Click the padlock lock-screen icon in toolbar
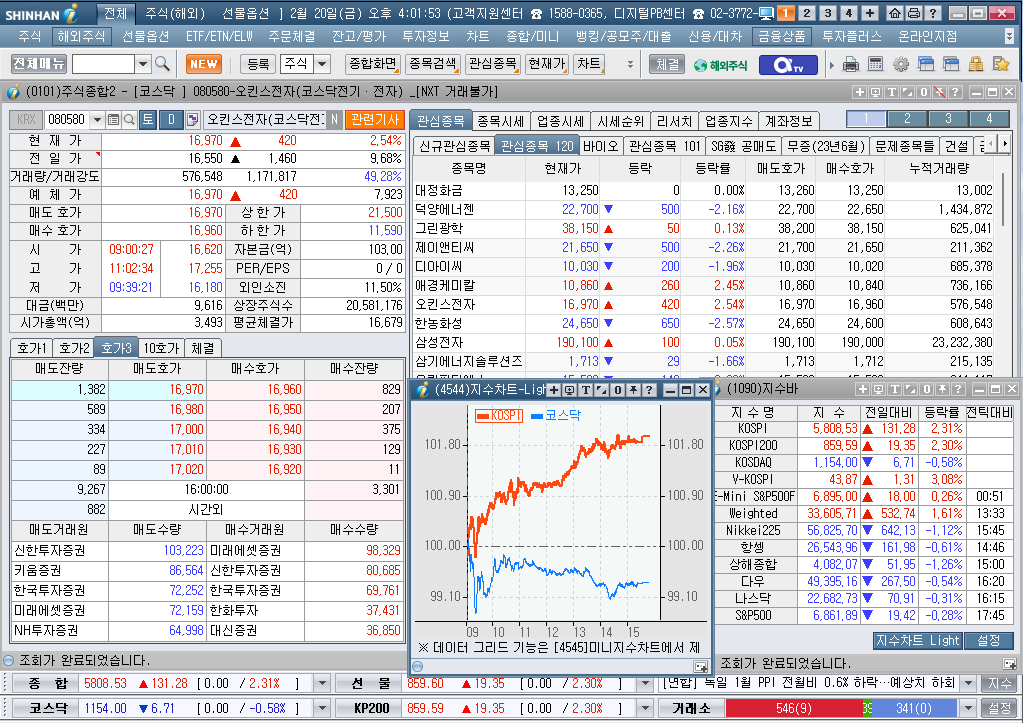This screenshot has width=1023, height=723. click(975, 64)
